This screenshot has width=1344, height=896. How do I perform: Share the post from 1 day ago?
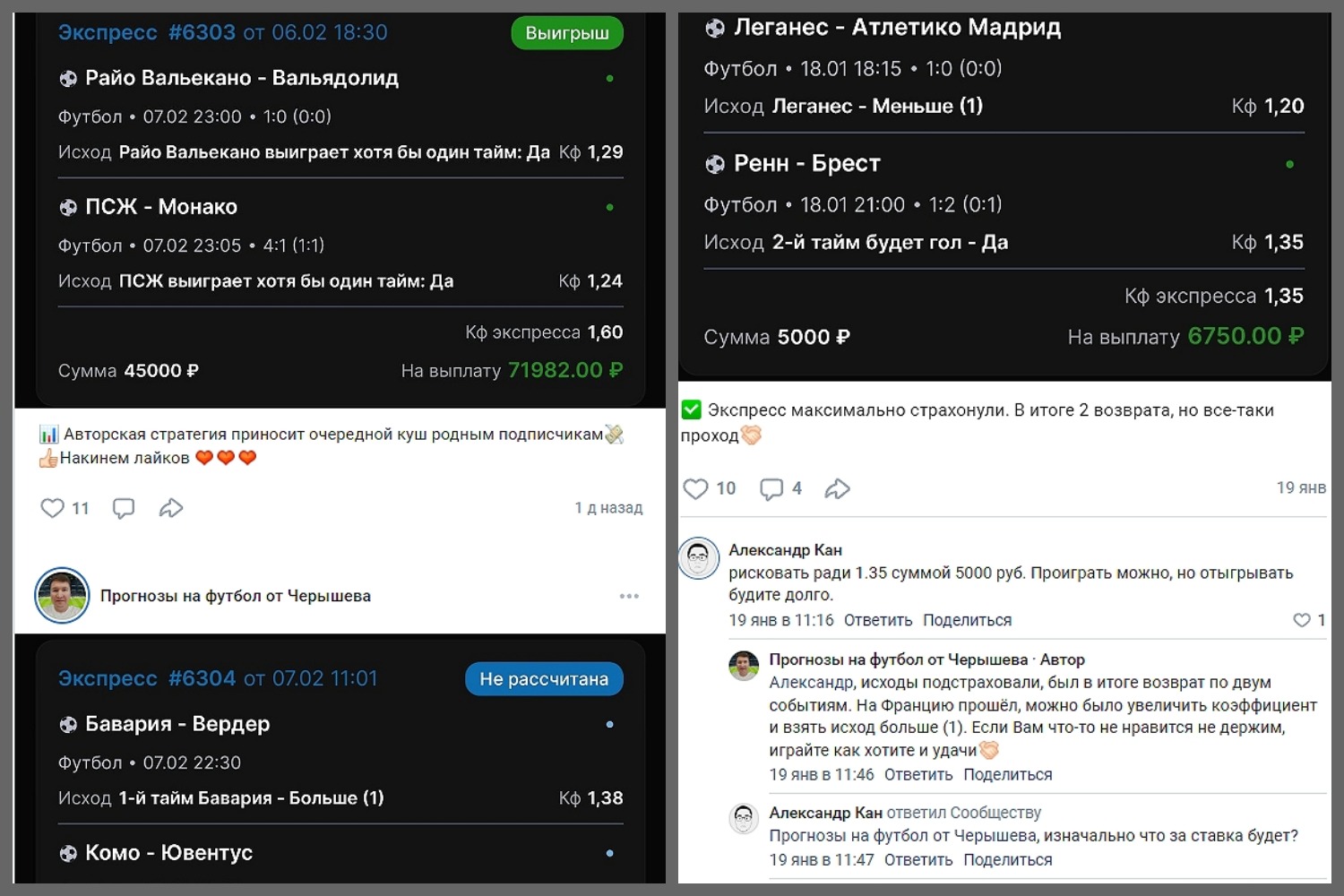(x=170, y=508)
